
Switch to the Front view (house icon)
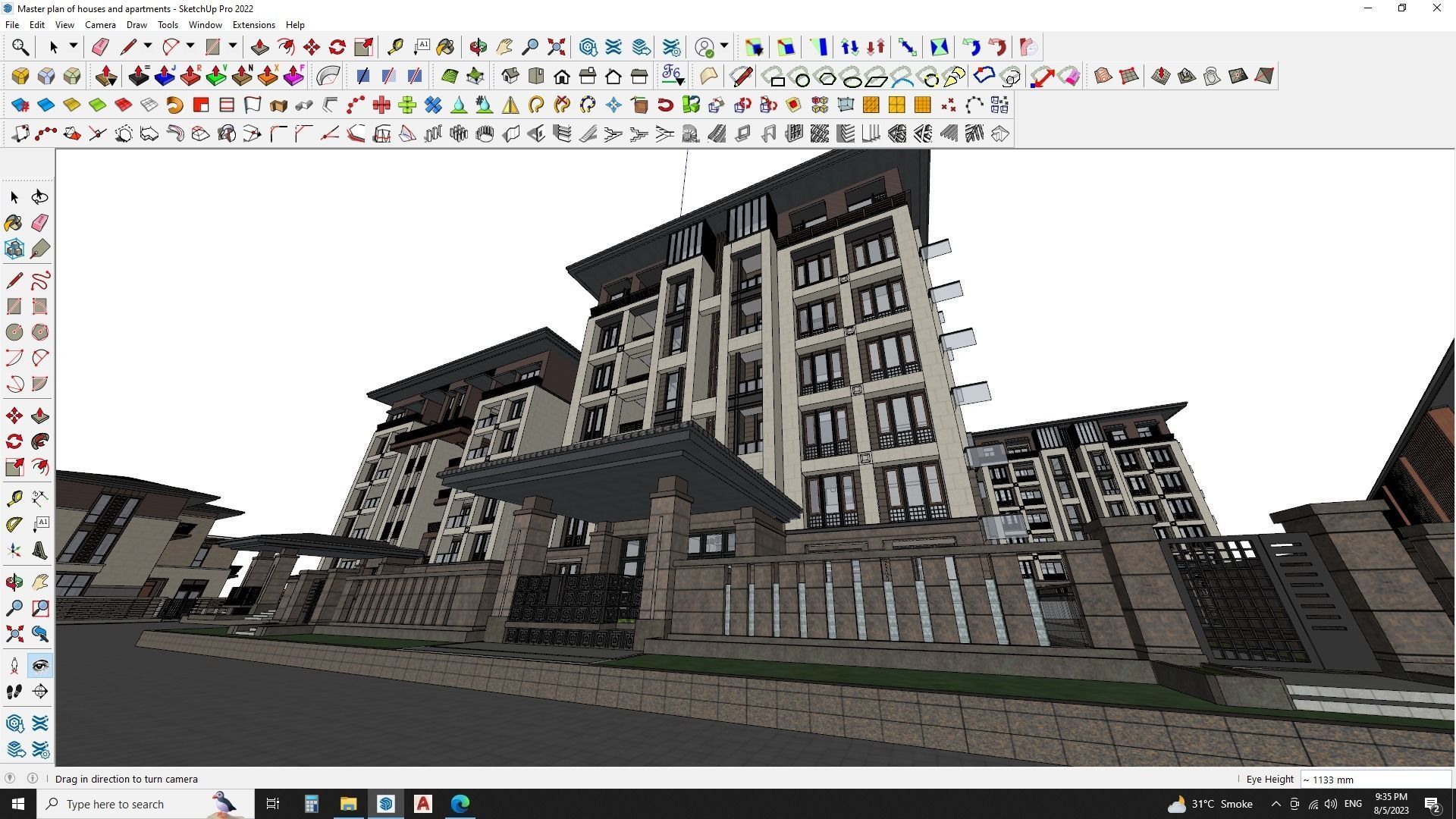(x=562, y=76)
